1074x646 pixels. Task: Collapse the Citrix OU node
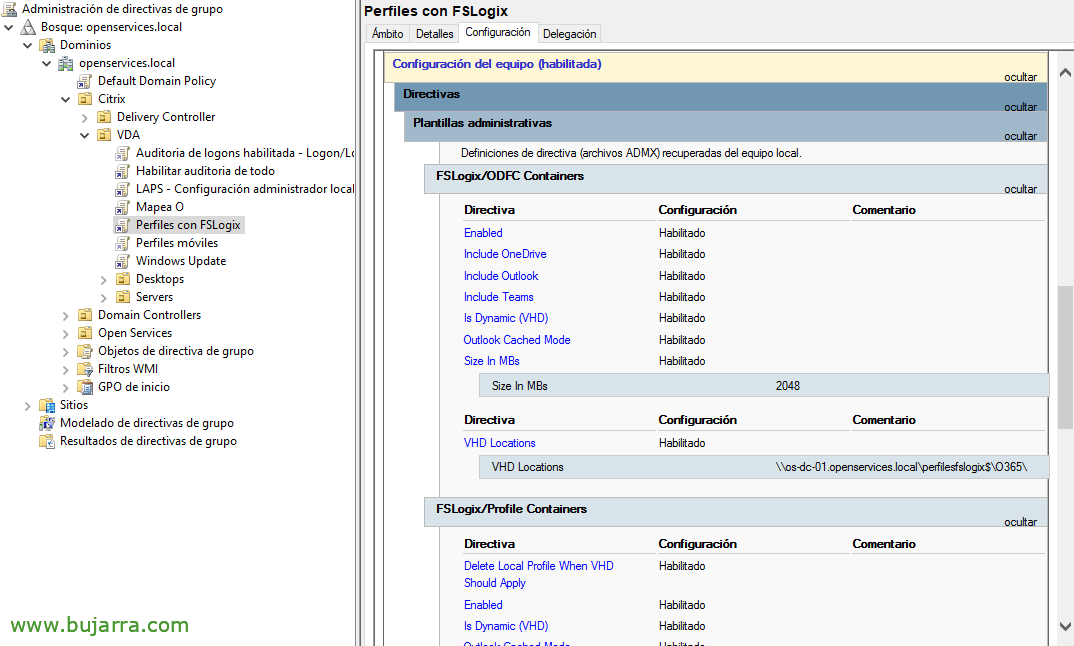coord(66,99)
